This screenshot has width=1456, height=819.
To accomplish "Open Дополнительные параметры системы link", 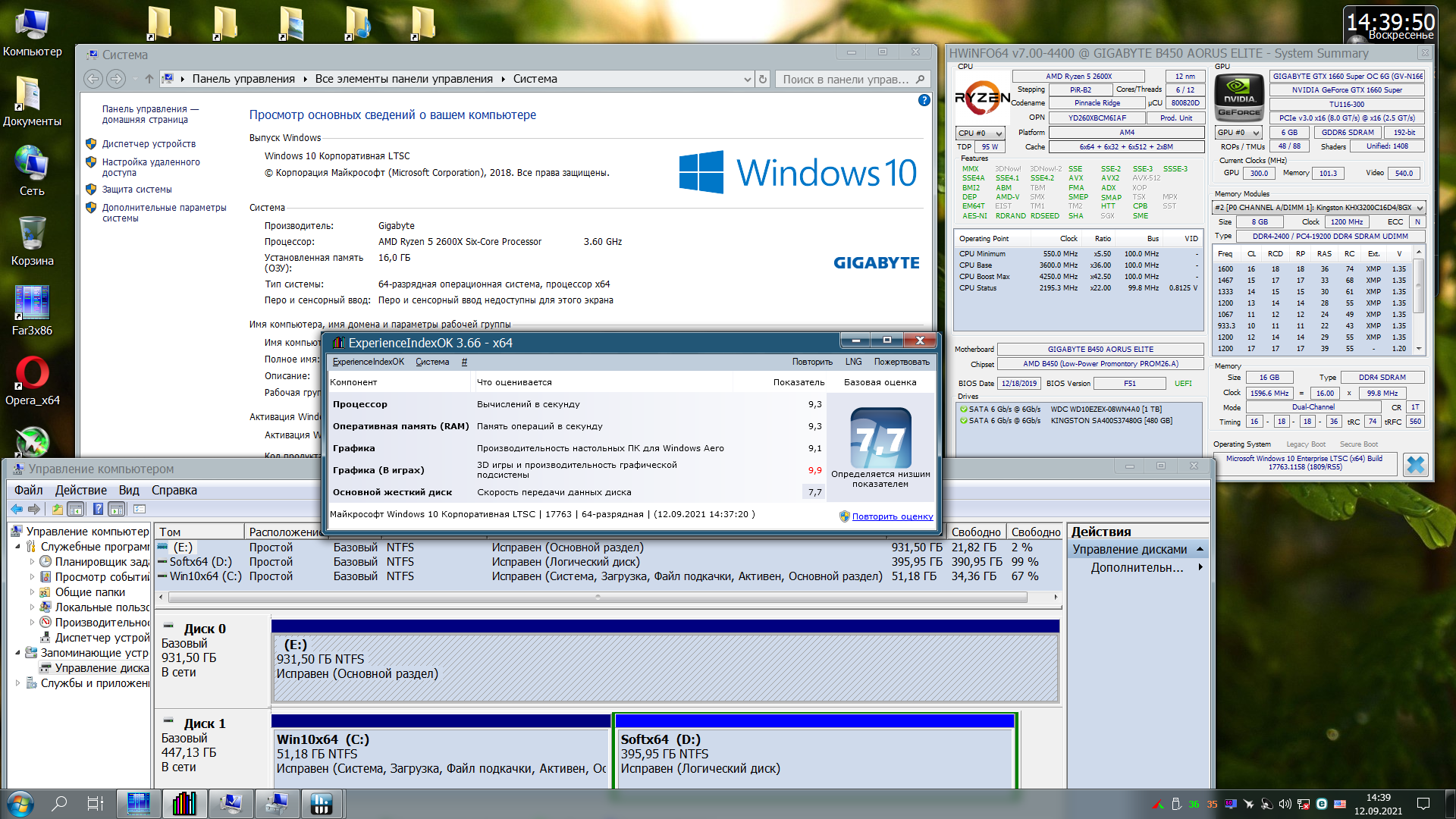I will [164, 213].
